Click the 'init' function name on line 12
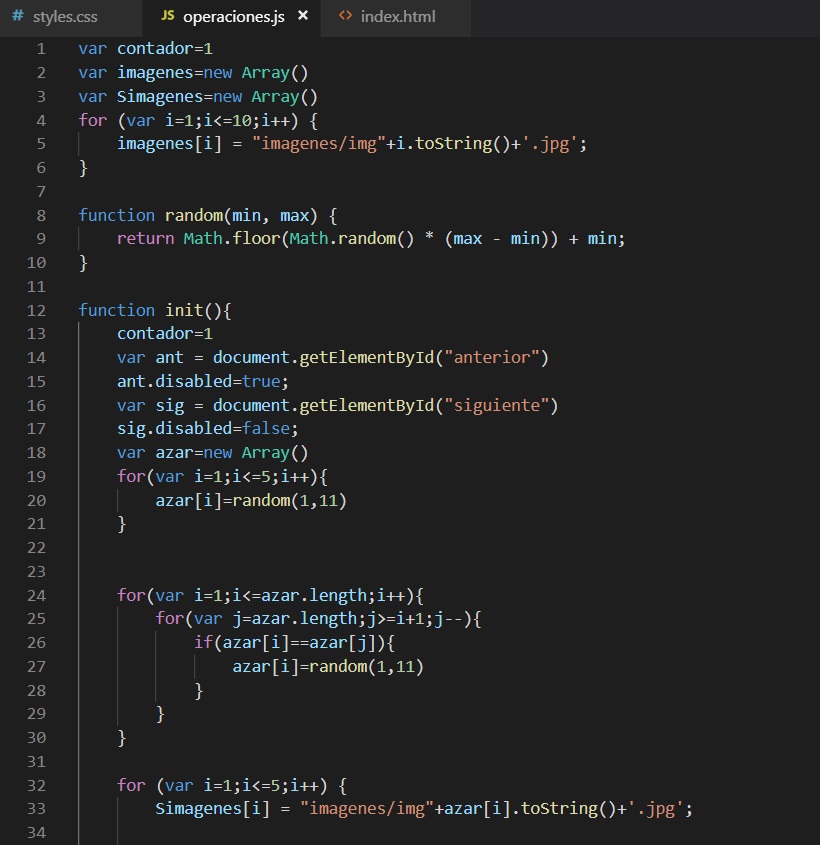 (184, 310)
